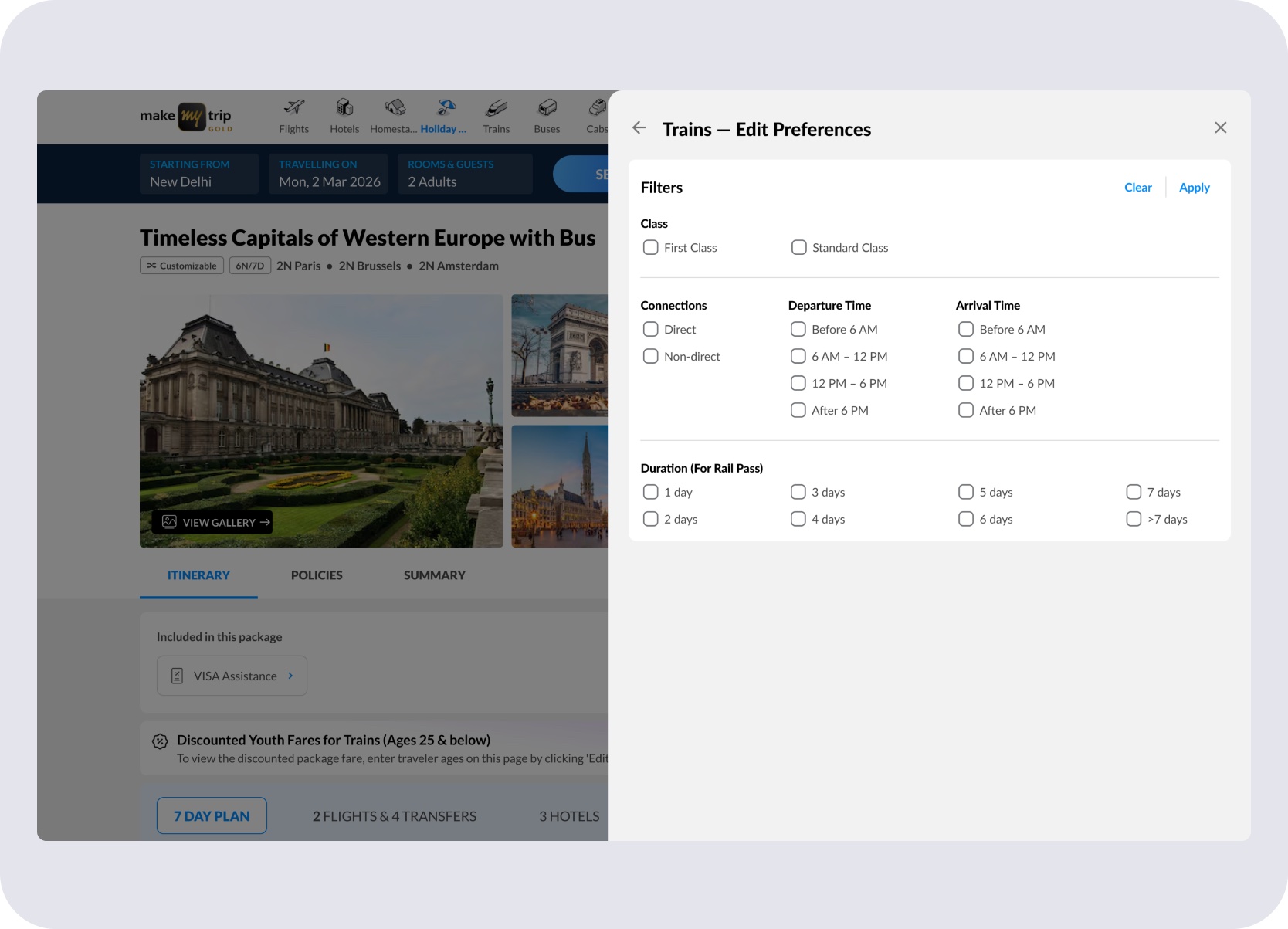
Task: Click the discount badge icon for Youth Fares
Action: (160, 741)
